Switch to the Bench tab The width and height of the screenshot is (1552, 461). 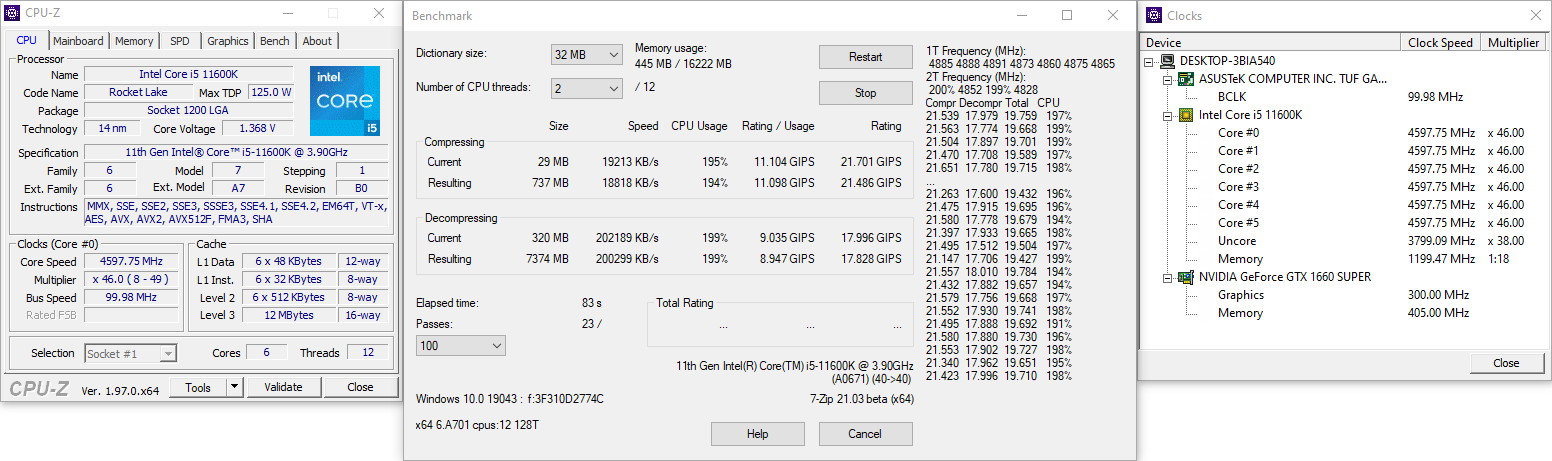[x=275, y=41]
